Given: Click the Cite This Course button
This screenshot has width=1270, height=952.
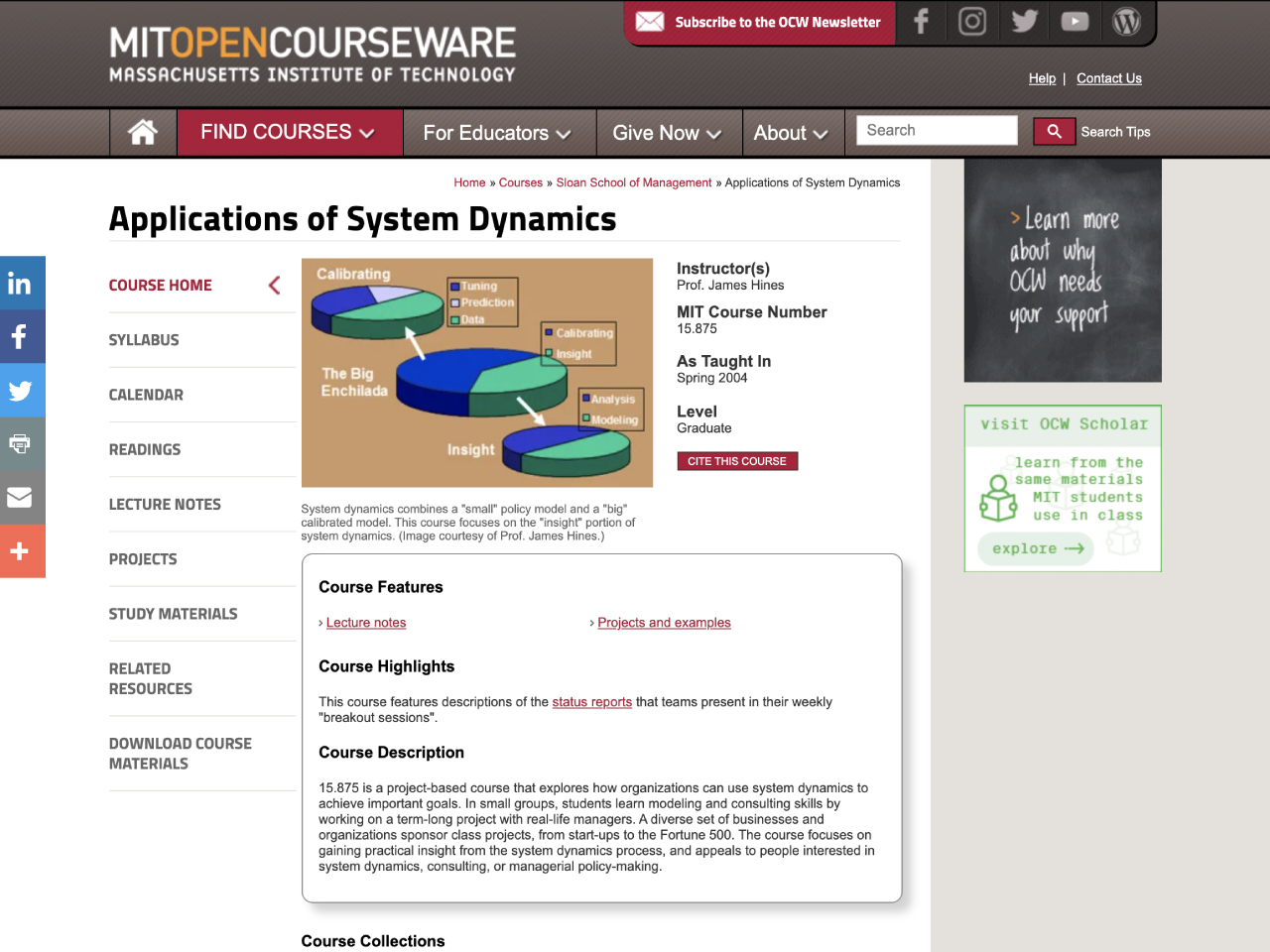Looking at the screenshot, I should click(737, 461).
